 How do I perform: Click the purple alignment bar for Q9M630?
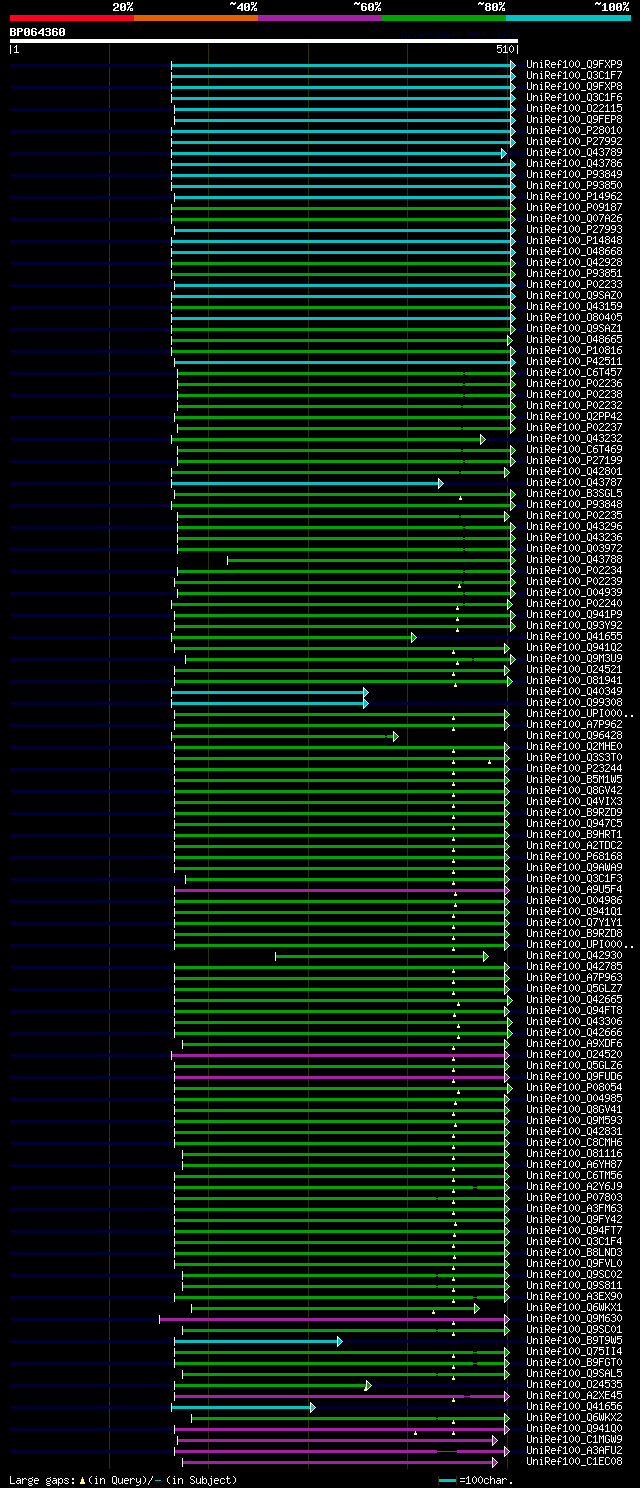pyautogui.click(x=335, y=1319)
